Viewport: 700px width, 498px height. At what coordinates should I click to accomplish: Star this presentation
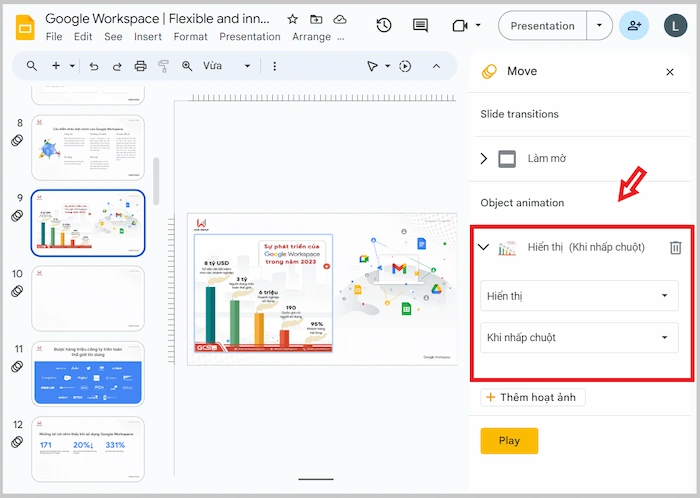click(x=292, y=19)
